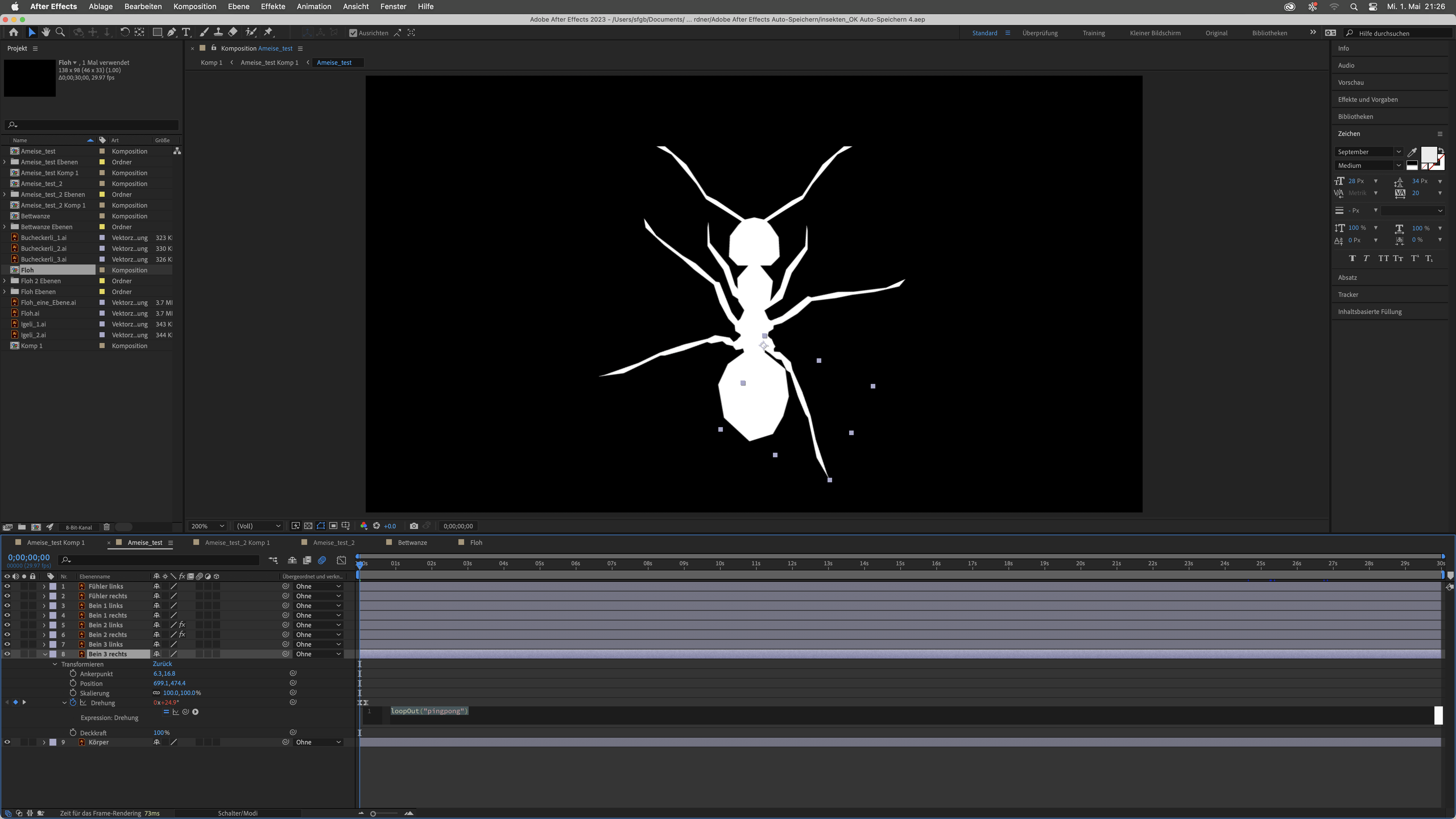Reset exposure in composition viewer

tap(377, 526)
